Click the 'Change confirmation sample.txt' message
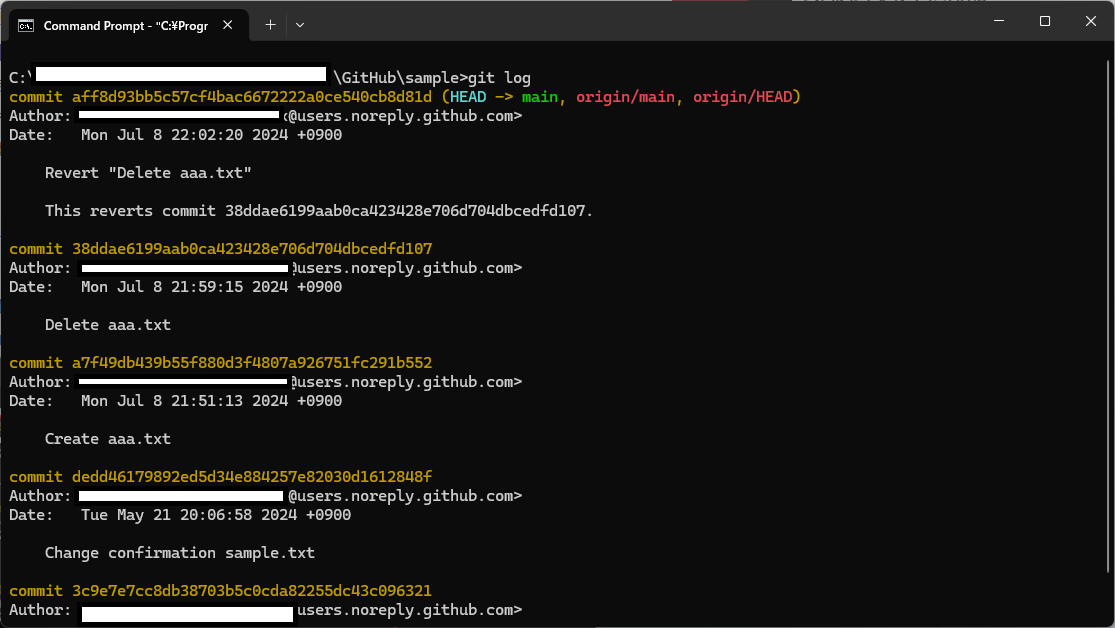Viewport: 1115px width, 628px height. (x=180, y=553)
